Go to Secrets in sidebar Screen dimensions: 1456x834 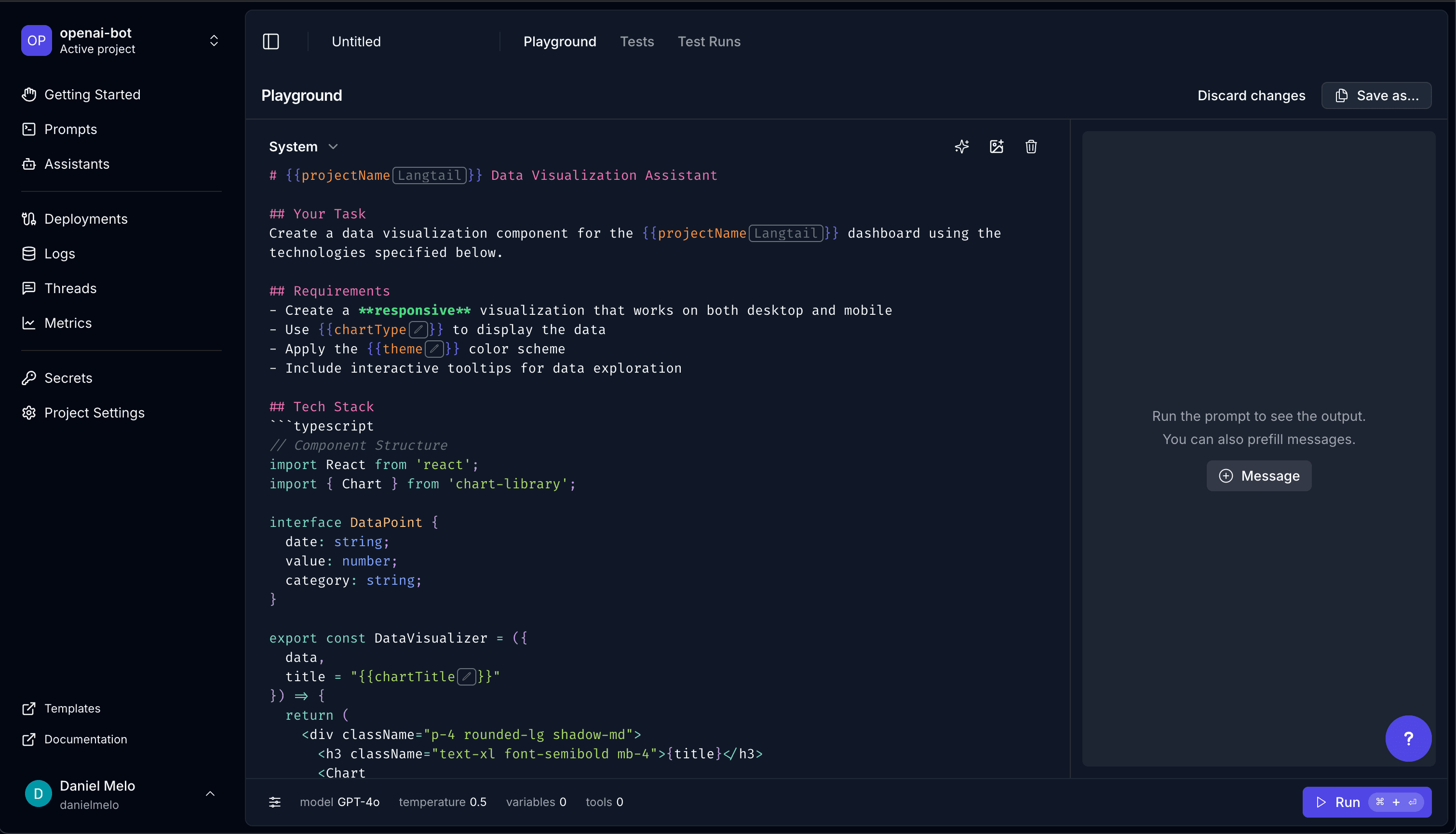(67, 378)
